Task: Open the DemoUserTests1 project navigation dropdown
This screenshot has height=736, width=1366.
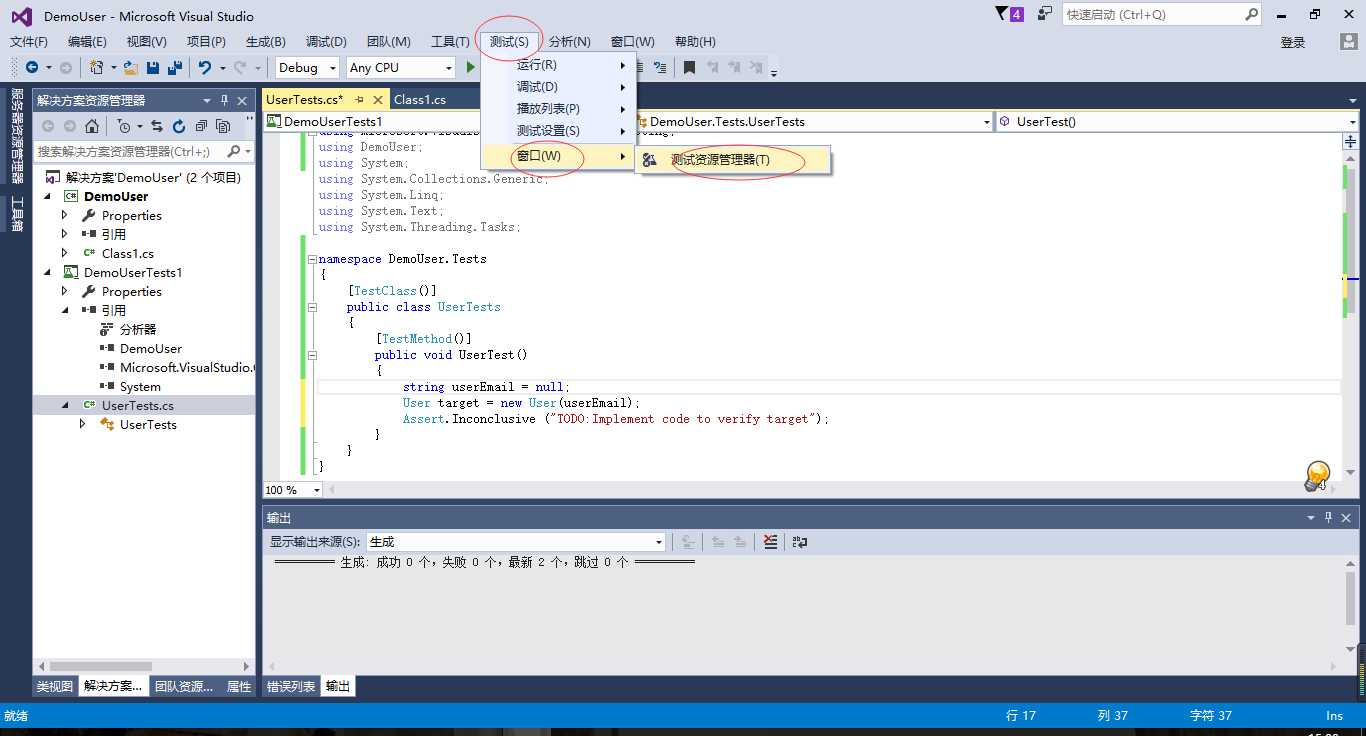Action: pyautogui.click(x=447, y=122)
